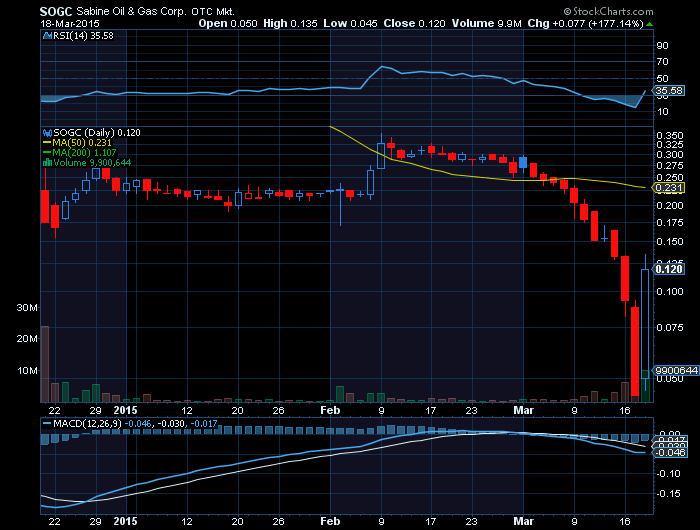This screenshot has height=530, width=700.
Task: Click the Feb date label under the volume bars
Action: (330, 410)
